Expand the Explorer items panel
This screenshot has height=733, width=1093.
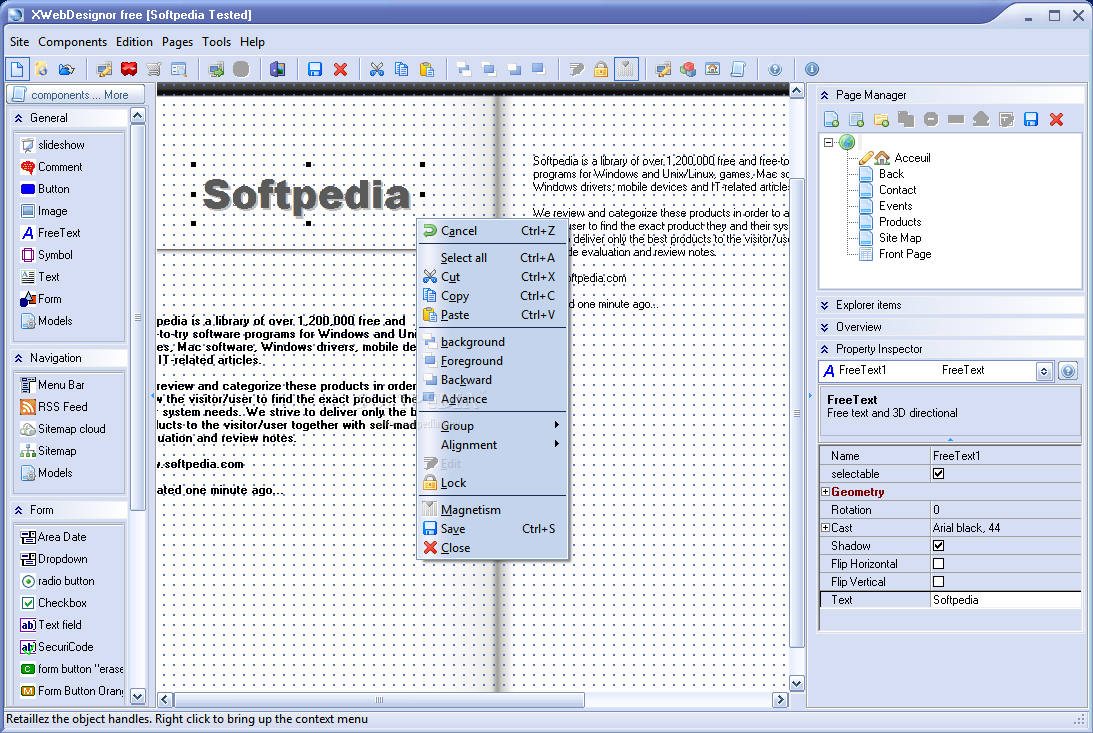[825, 305]
